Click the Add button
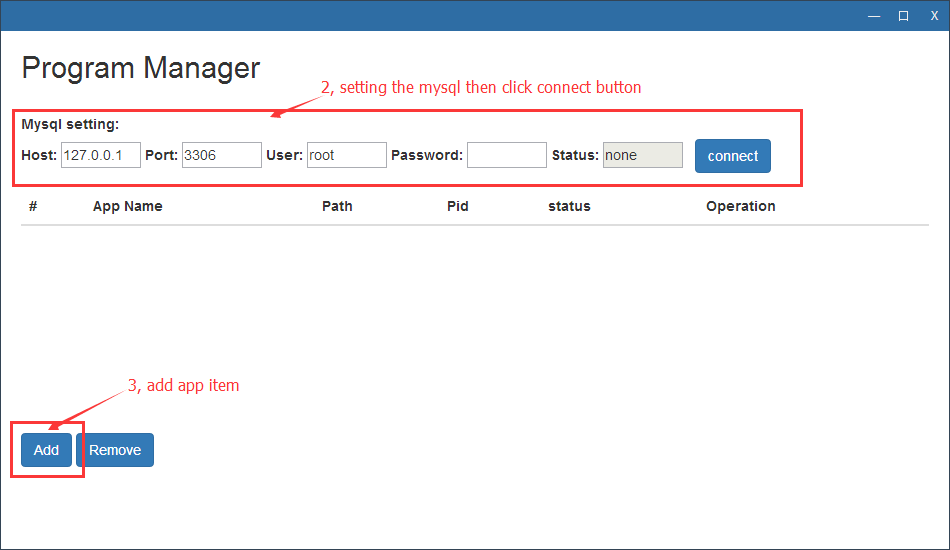This screenshot has height=550, width=950. (x=46, y=450)
